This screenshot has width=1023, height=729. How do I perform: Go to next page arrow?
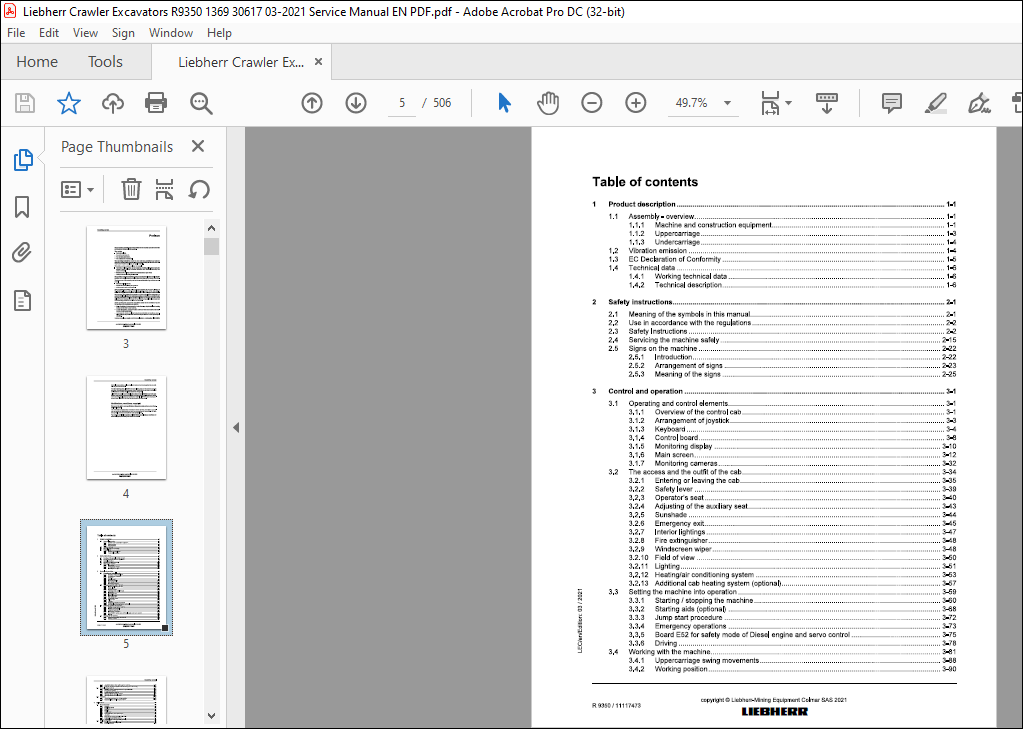[x=356, y=103]
